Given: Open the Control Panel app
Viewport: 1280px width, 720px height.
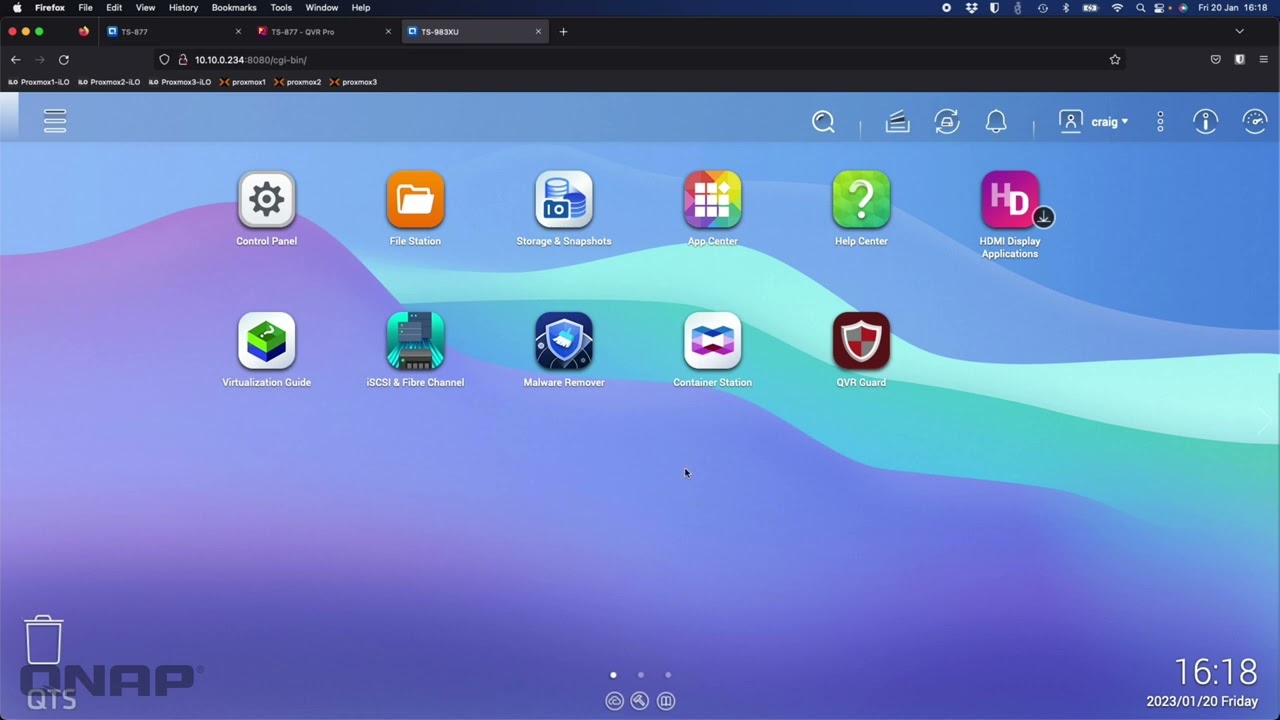Looking at the screenshot, I should (x=266, y=200).
